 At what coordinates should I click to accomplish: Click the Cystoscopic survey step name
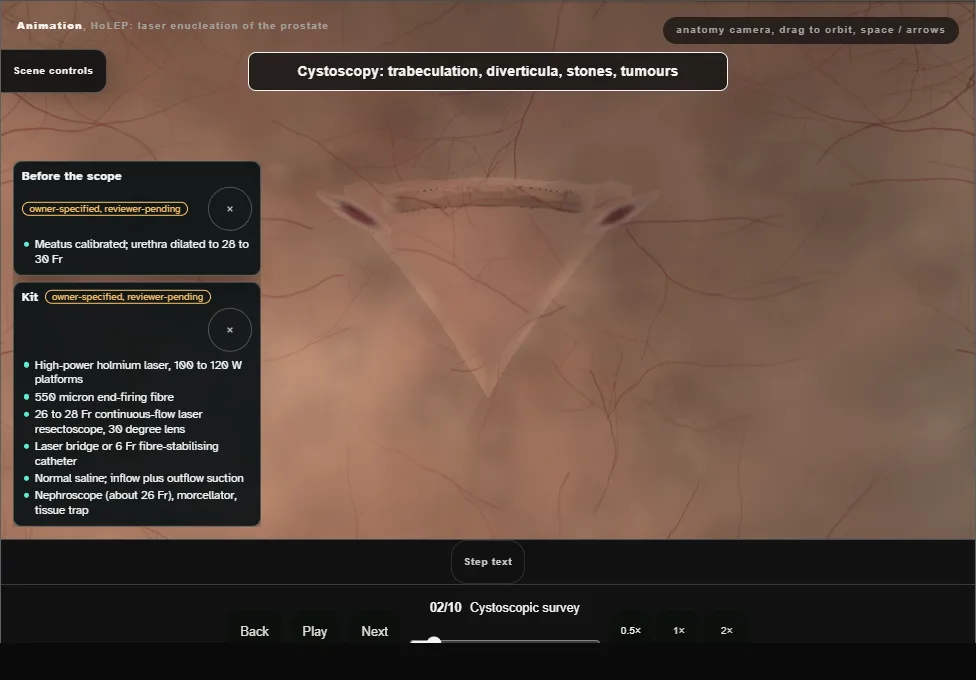[x=525, y=607]
